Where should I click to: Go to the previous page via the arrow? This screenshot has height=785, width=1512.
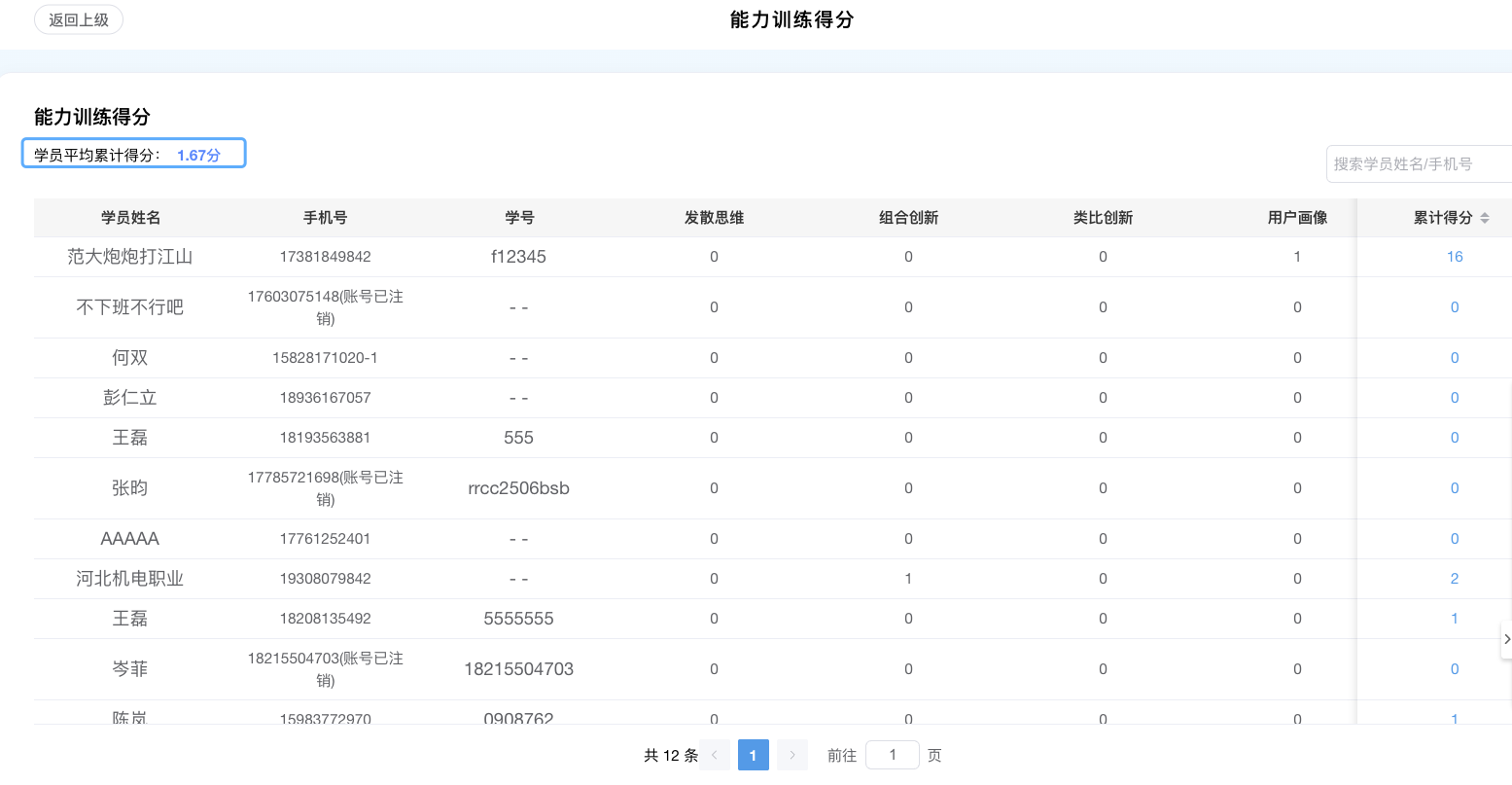point(715,755)
